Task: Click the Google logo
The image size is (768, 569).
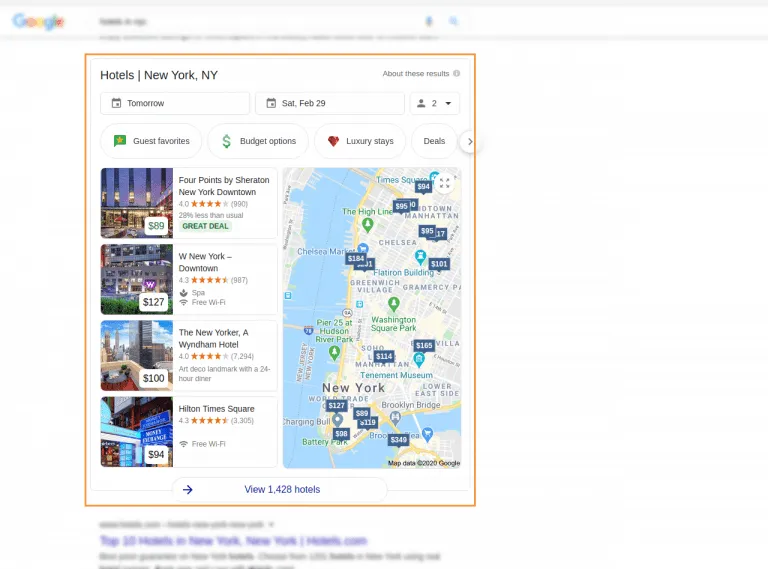Action: point(38,22)
